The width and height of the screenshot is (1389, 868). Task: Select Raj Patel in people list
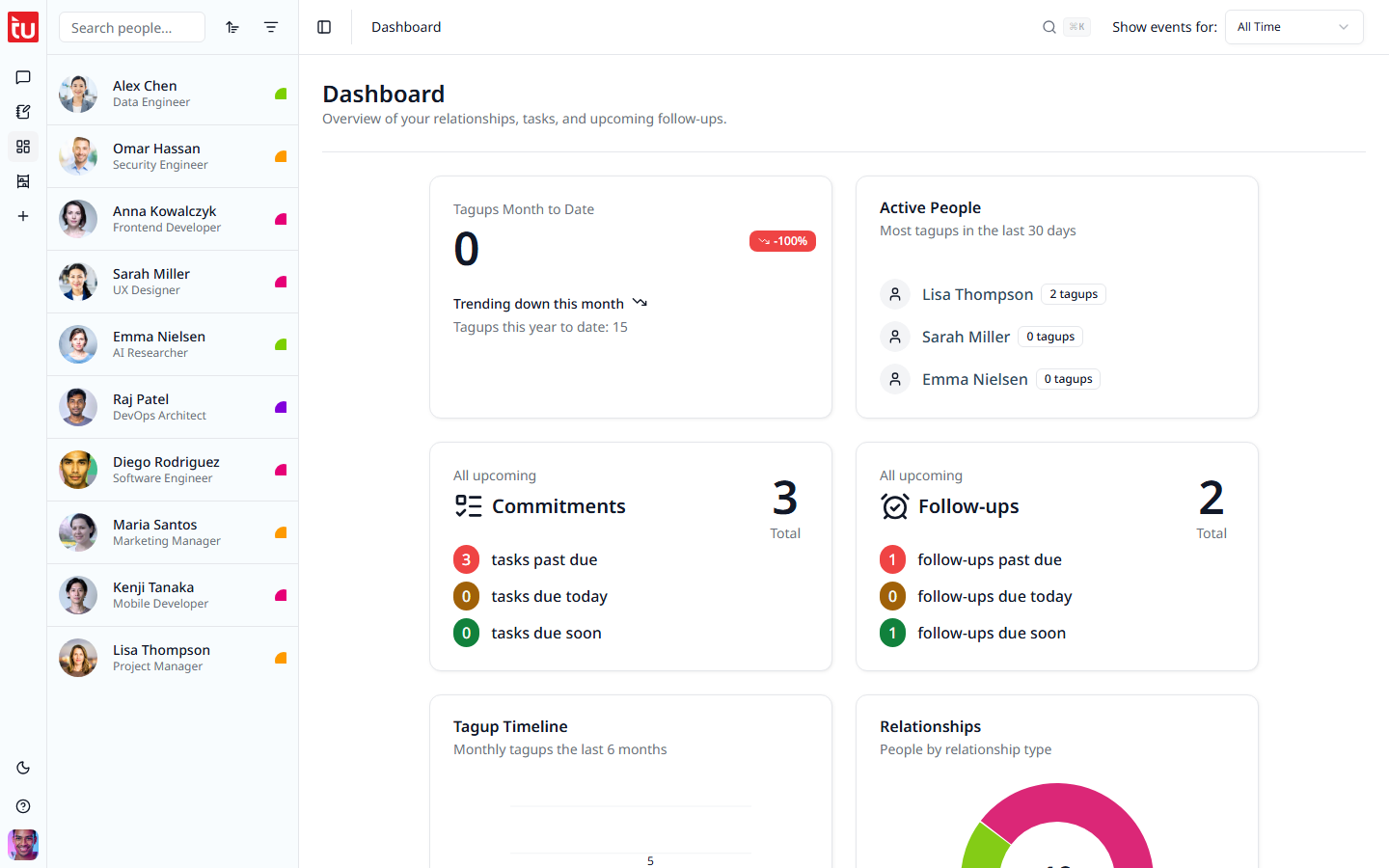pos(173,407)
